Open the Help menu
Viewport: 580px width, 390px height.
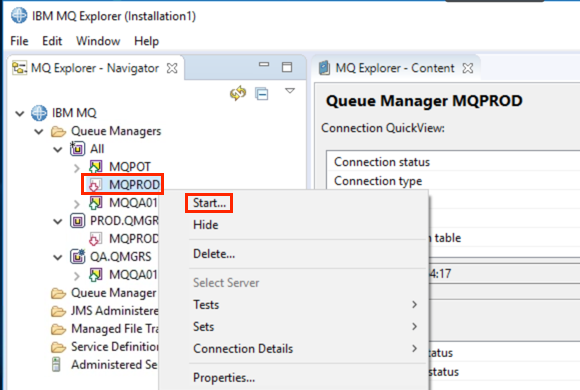pos(146,41)
